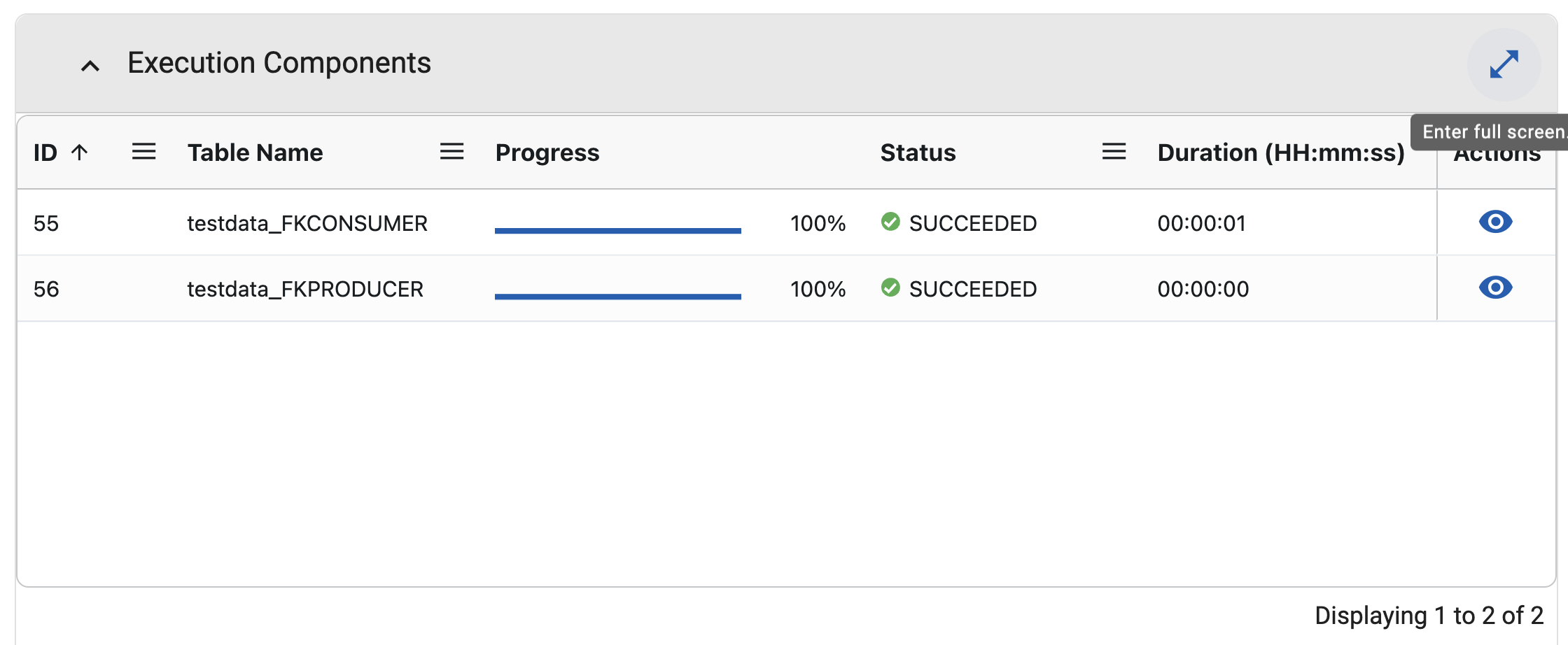Open the Table Name column menu icon
This screenshot has height=645, width=1568.
click(451, 152)
